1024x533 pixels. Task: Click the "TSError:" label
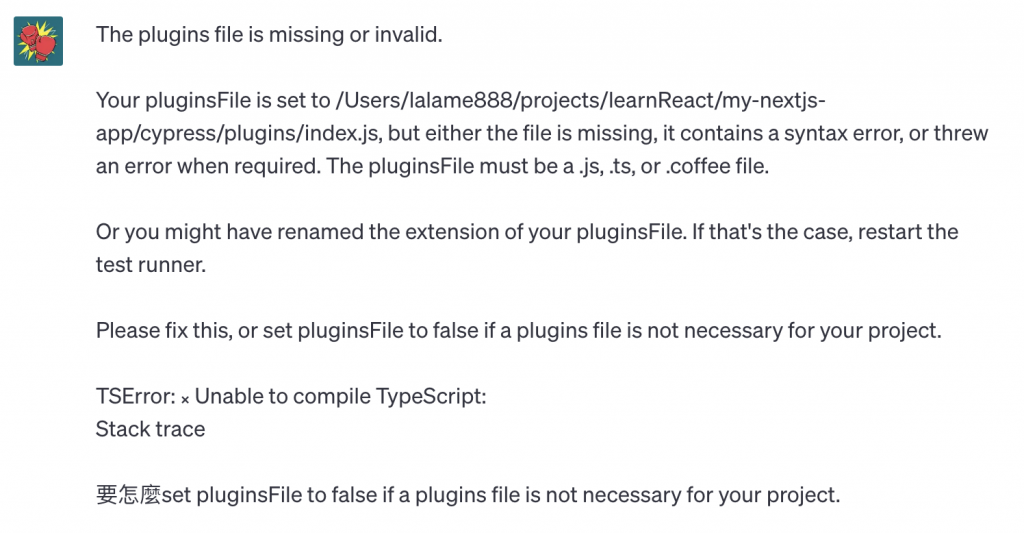click(135, 396)
